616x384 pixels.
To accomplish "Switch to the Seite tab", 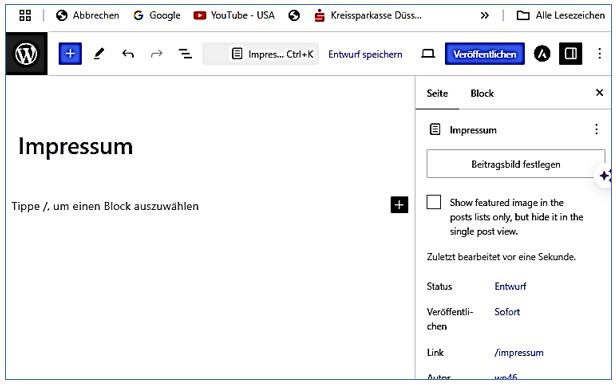I will point(437,94).
